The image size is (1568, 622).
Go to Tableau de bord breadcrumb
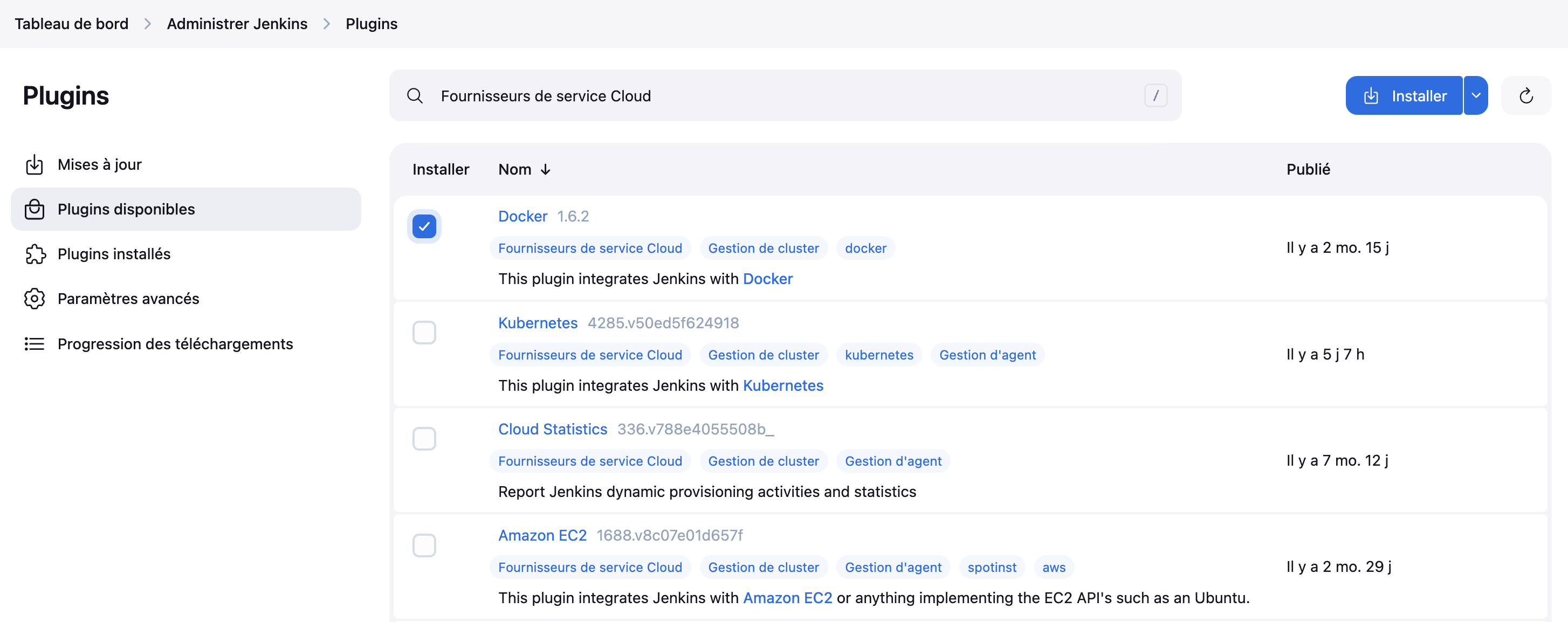[71, 24]
